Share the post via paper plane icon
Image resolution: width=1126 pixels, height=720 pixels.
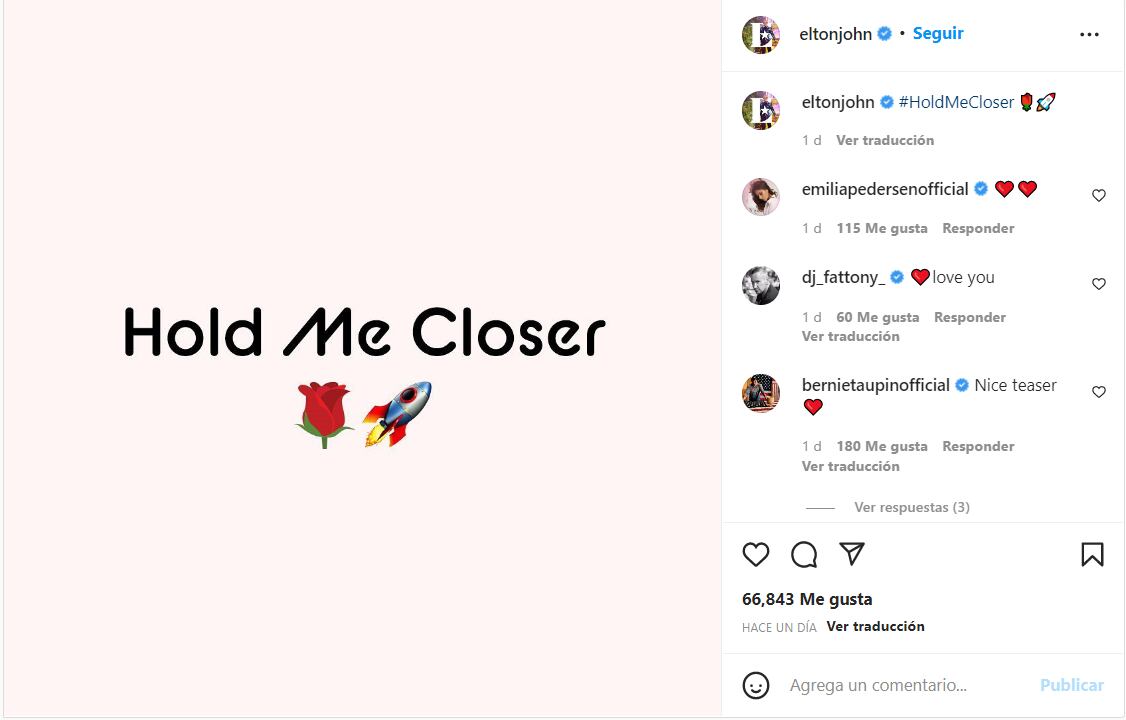[852, 554]
